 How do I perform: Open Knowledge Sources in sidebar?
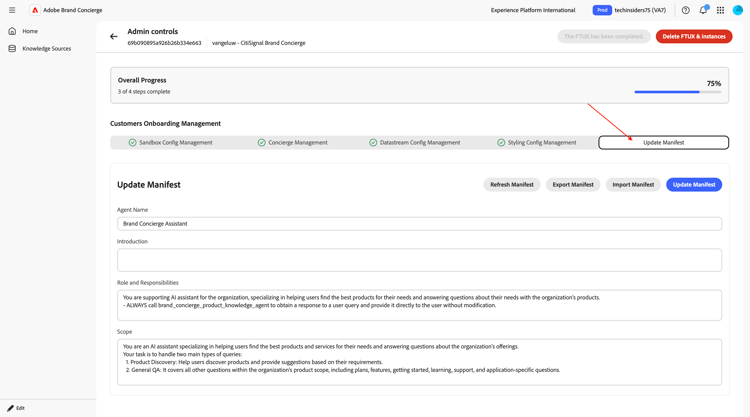[x=46, y=48]
